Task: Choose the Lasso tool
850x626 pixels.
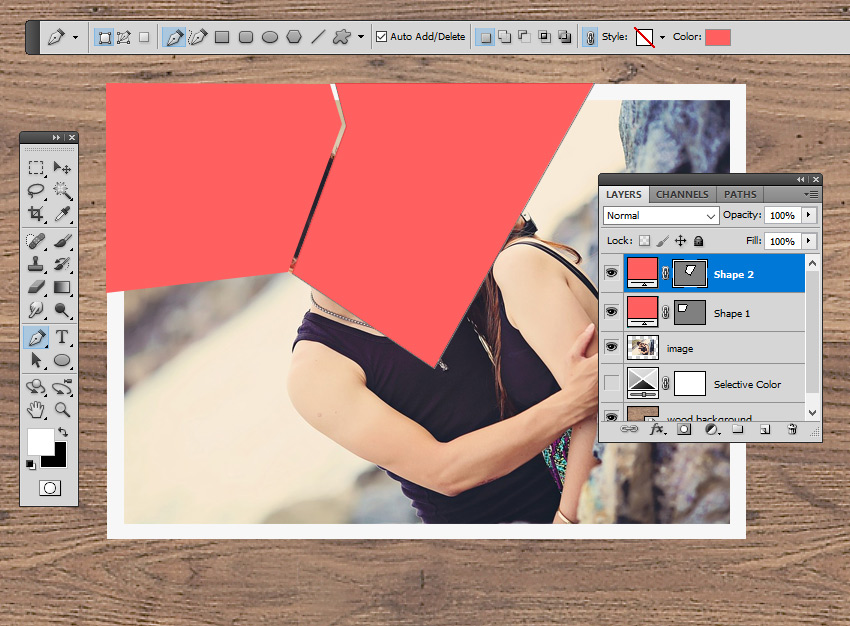Action: (x=36, y=190)
